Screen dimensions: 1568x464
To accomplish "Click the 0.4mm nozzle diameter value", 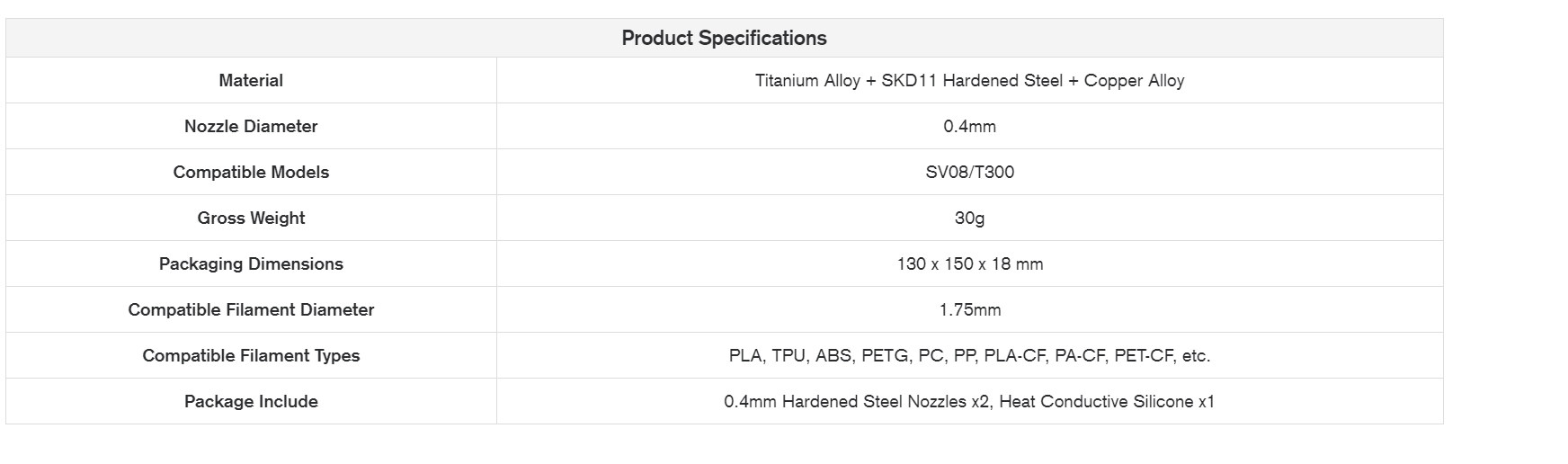I will (969, 127).
